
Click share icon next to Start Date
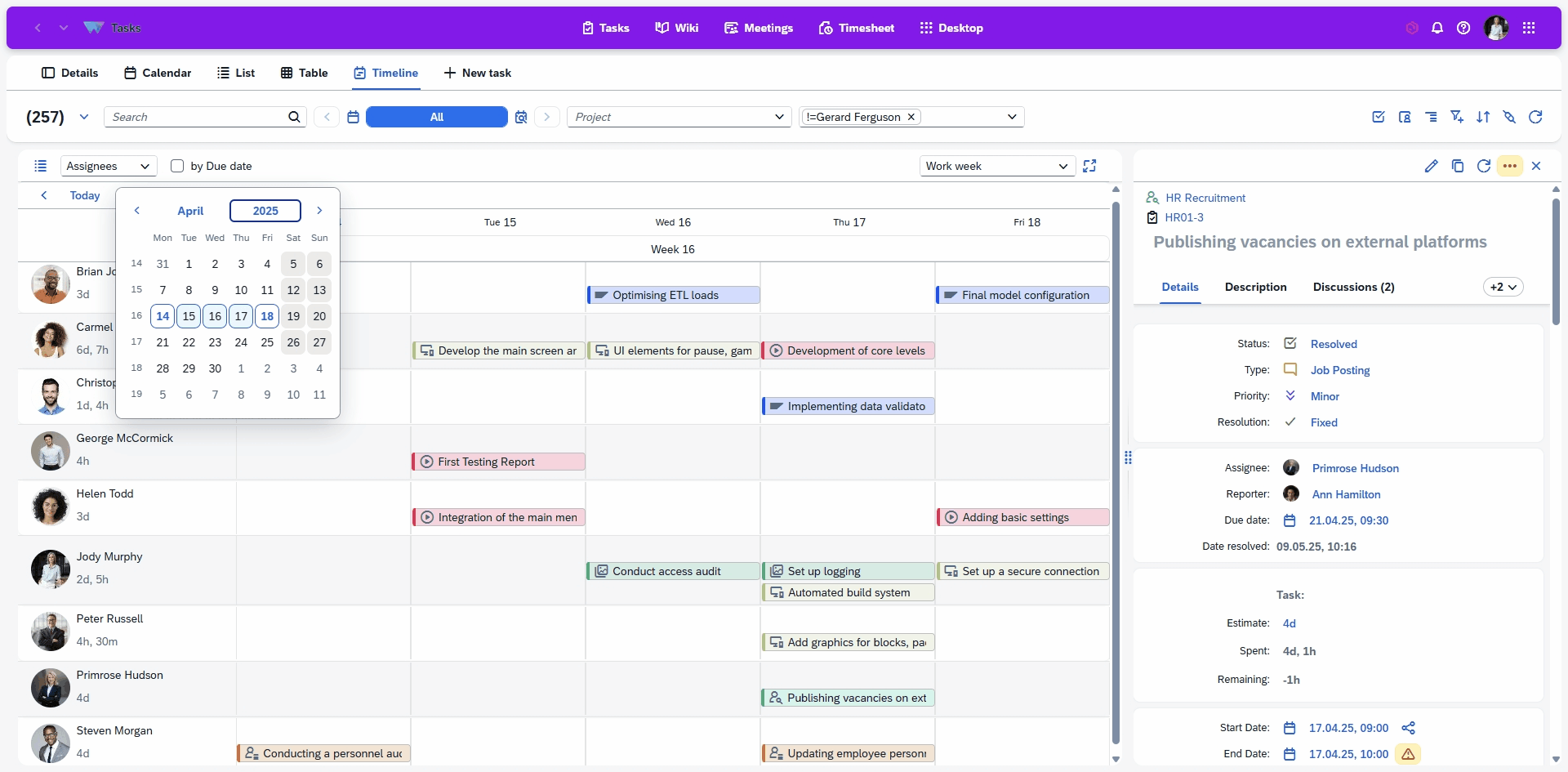coord(1408,728)
